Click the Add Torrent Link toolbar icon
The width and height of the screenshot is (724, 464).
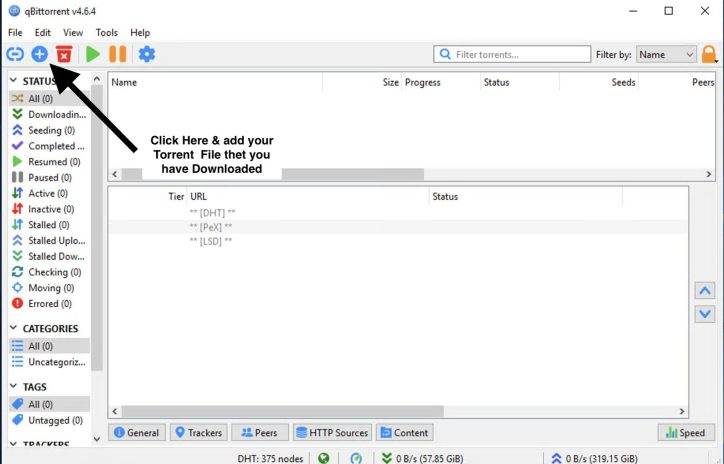15,54
